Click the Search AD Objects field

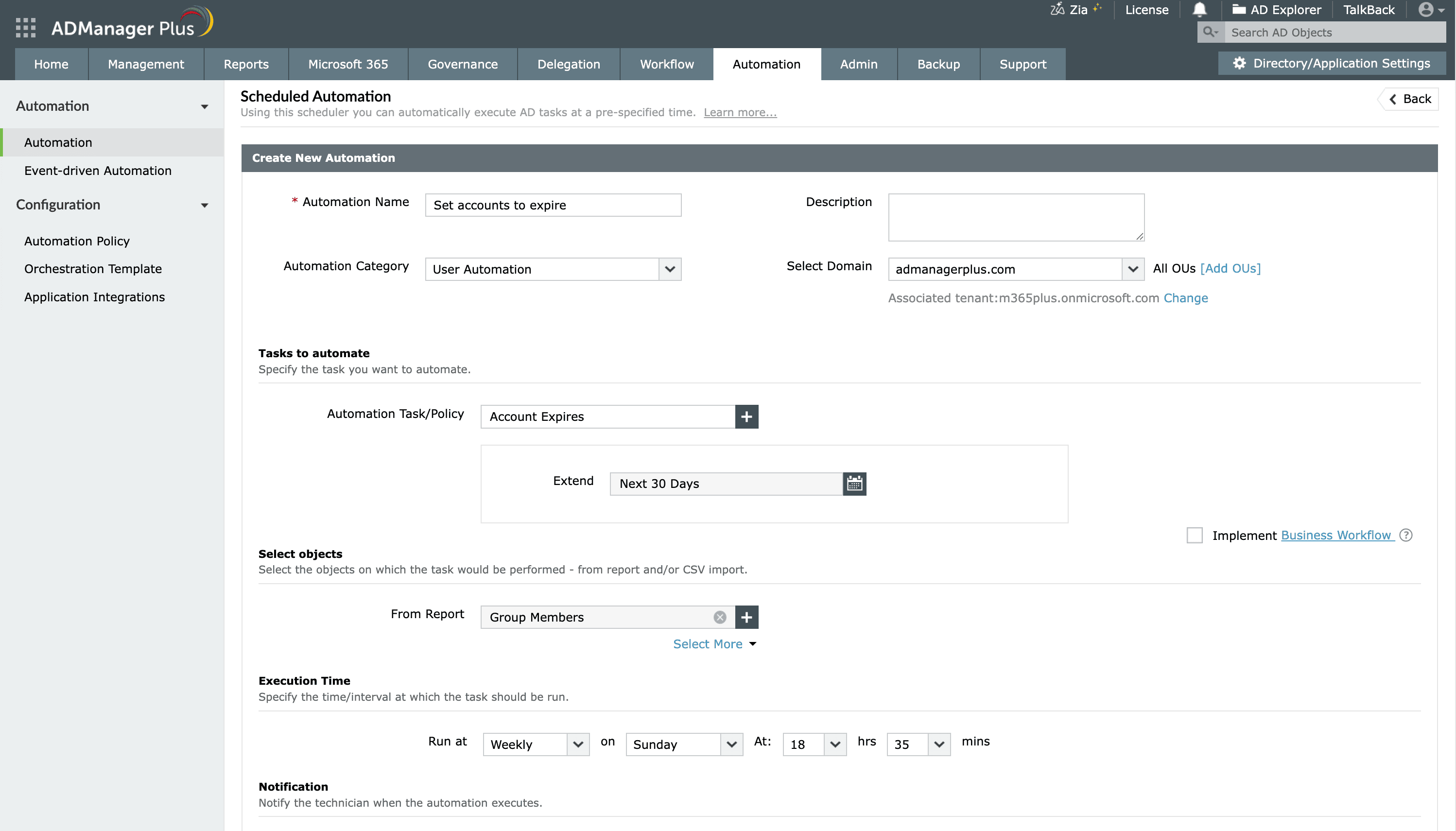(x=1335, y=32)
